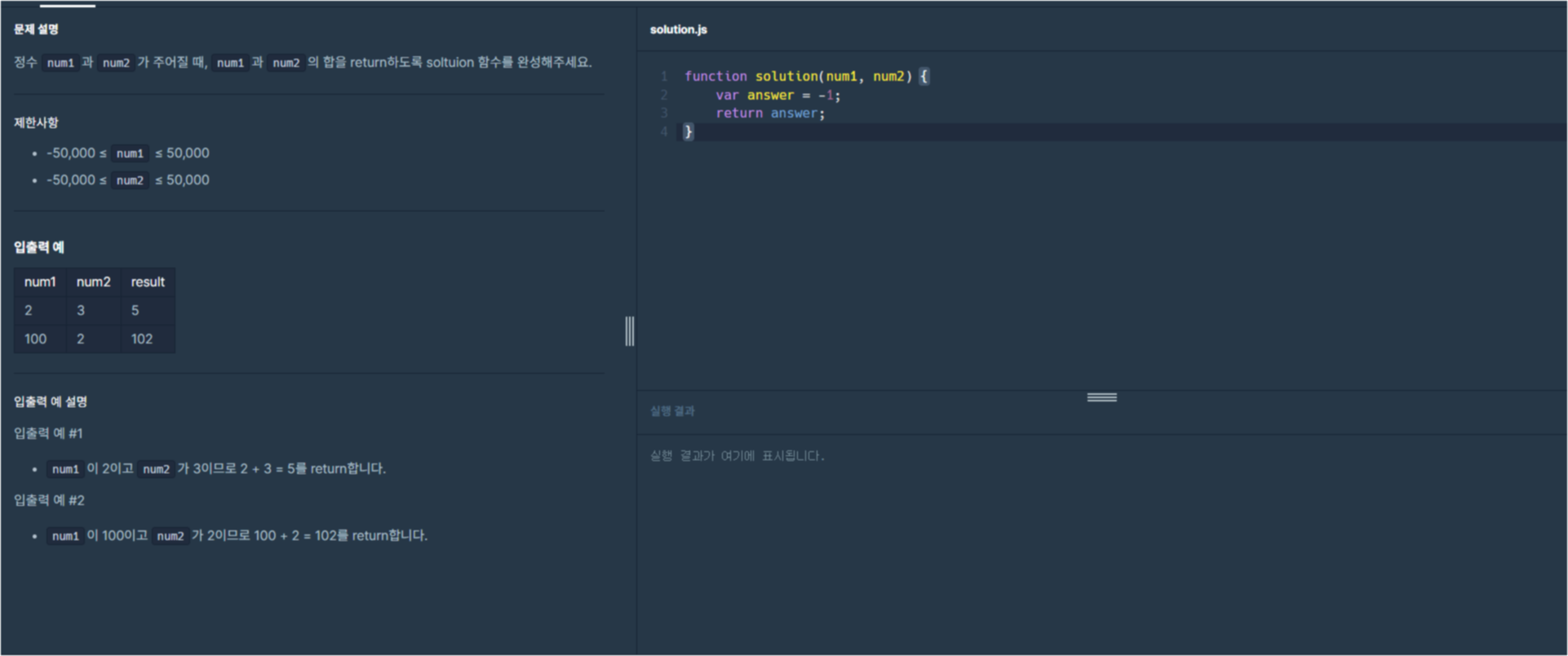Click the 실행 결과 panel label

(x=672, y=411)
